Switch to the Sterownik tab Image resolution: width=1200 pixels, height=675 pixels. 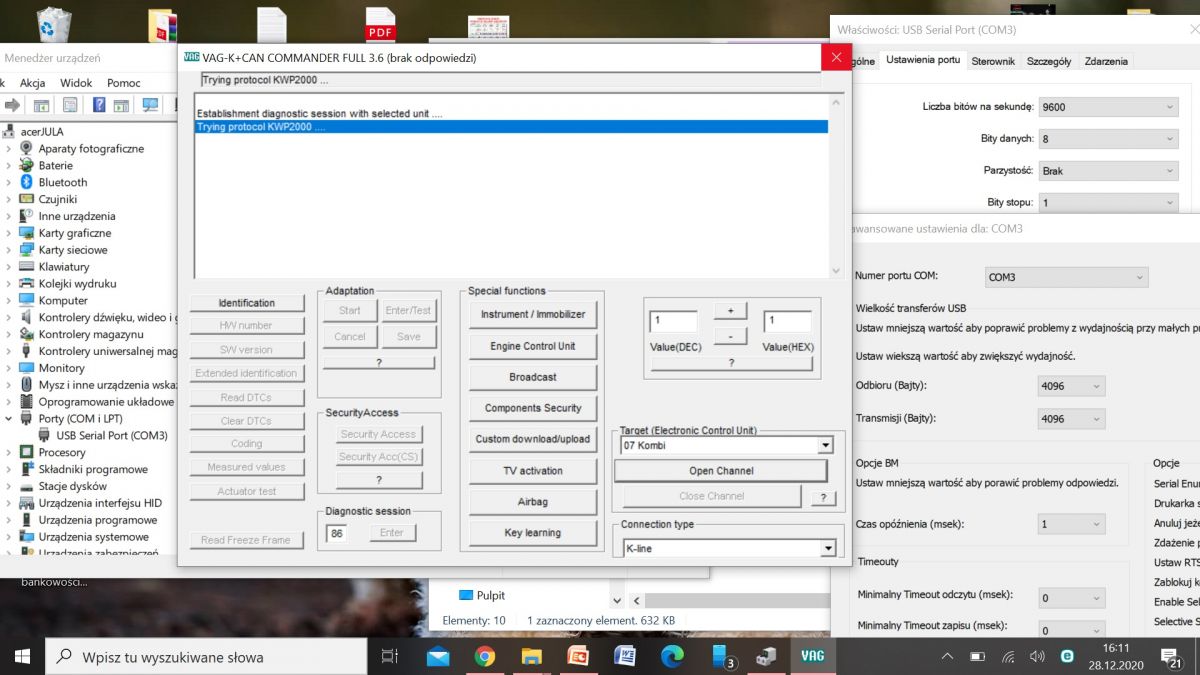coord(993,61)
